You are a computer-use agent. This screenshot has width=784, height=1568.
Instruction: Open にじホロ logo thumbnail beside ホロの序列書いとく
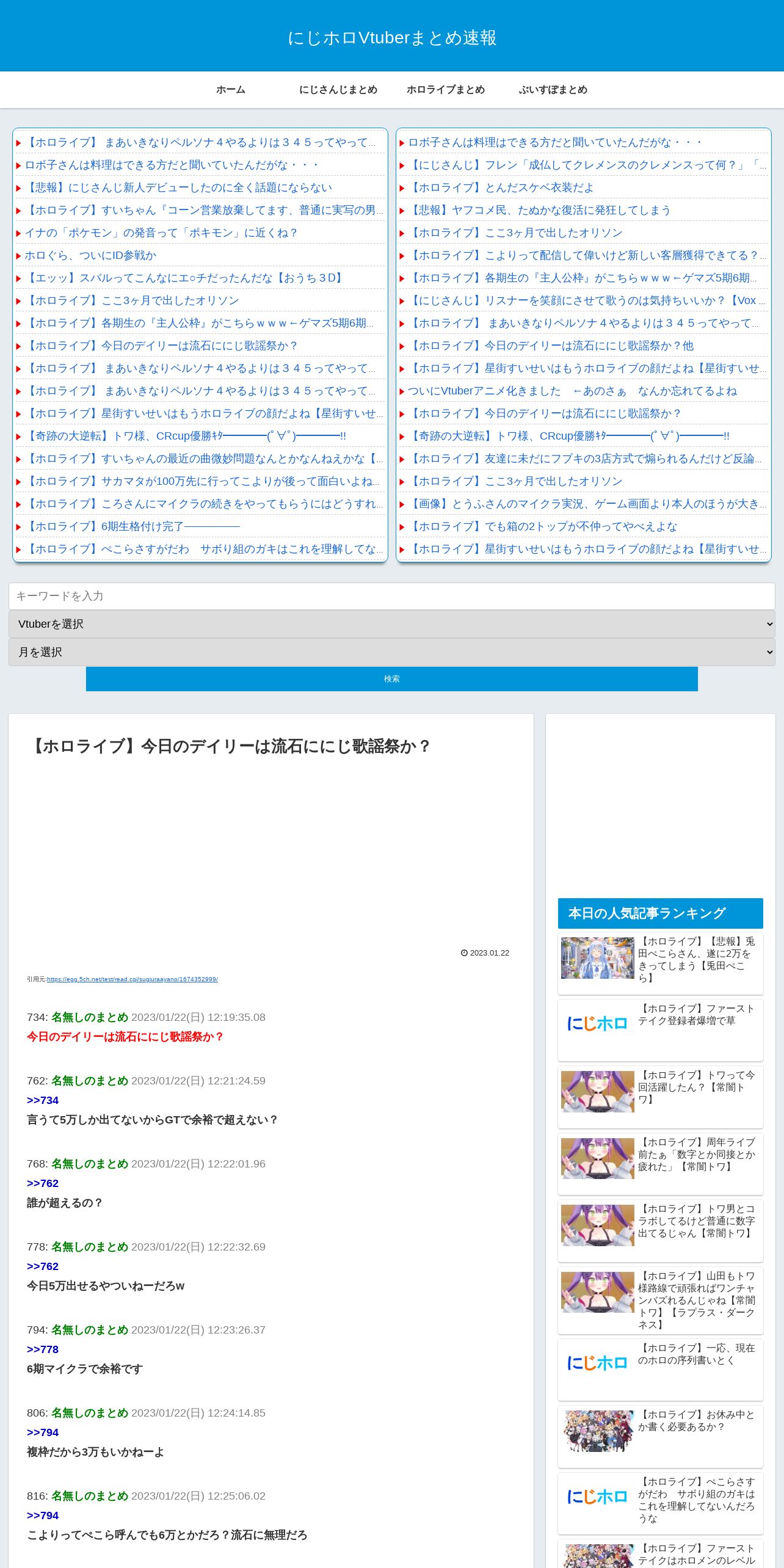tap(598, 1363)
